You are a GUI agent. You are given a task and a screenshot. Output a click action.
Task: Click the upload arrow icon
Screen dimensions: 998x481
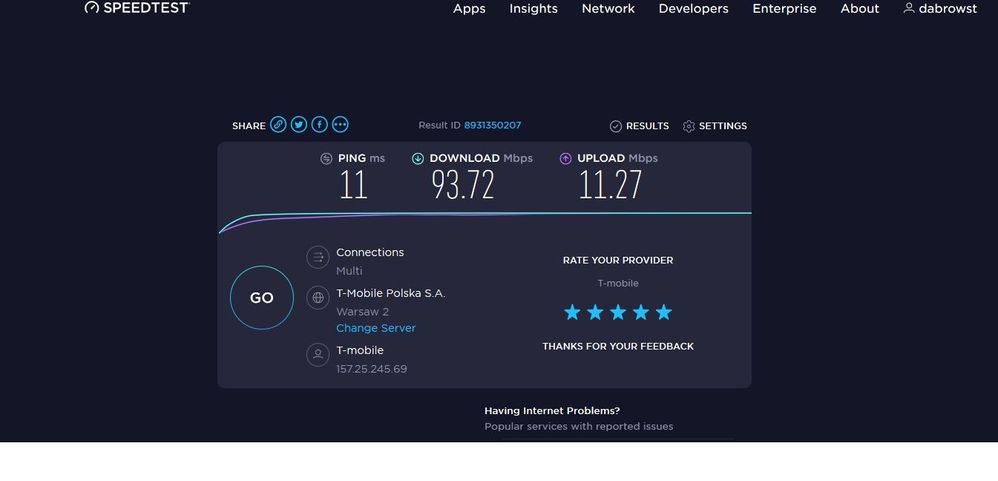coord(565,158)
